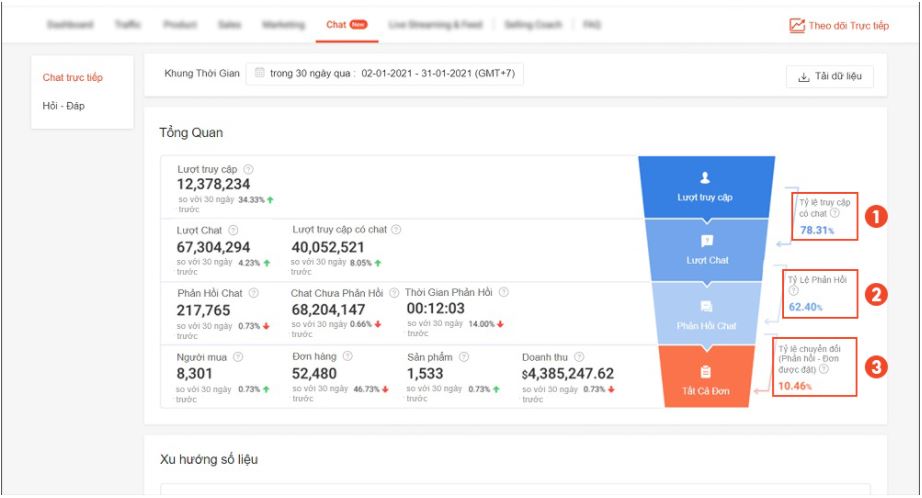The width and height of the screenshot is (922, 498).
Task: Click the Tải dữ liệu download button
Action: coord(829,77)
